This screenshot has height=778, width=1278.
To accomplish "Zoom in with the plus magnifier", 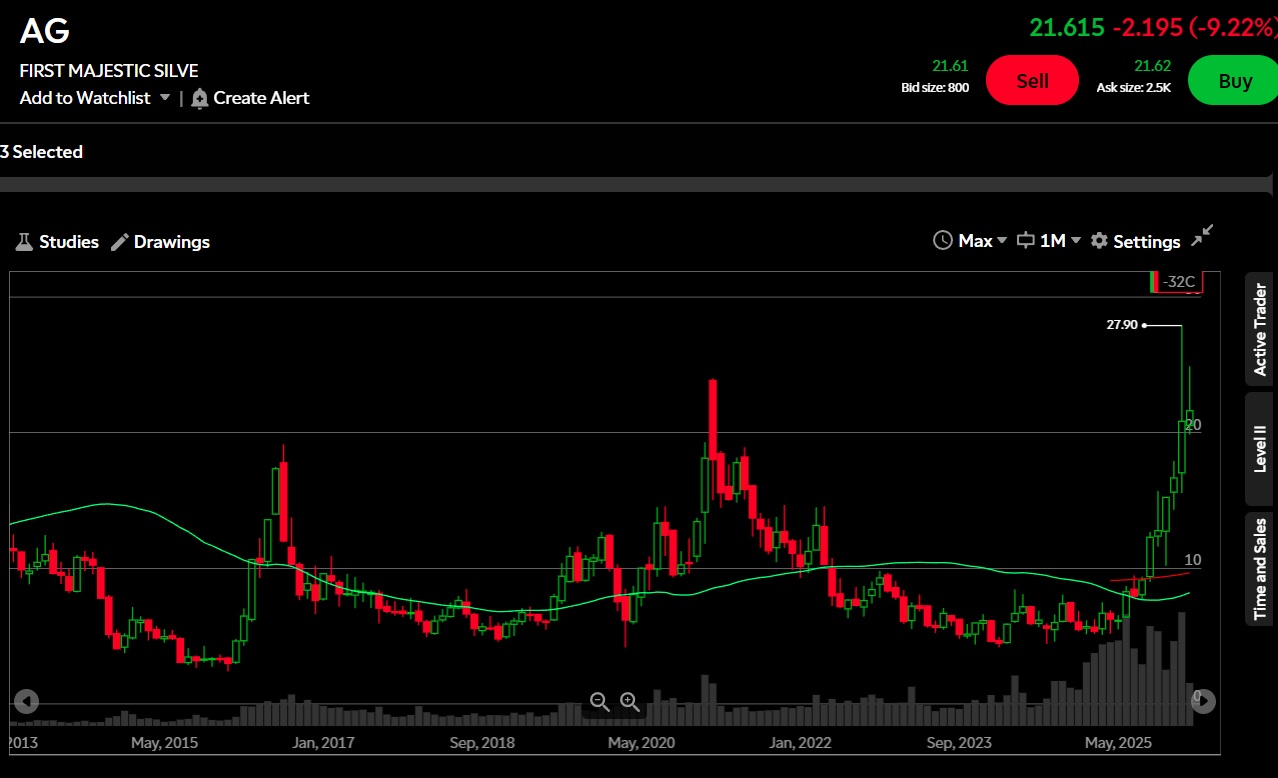I will pos(630,702).
